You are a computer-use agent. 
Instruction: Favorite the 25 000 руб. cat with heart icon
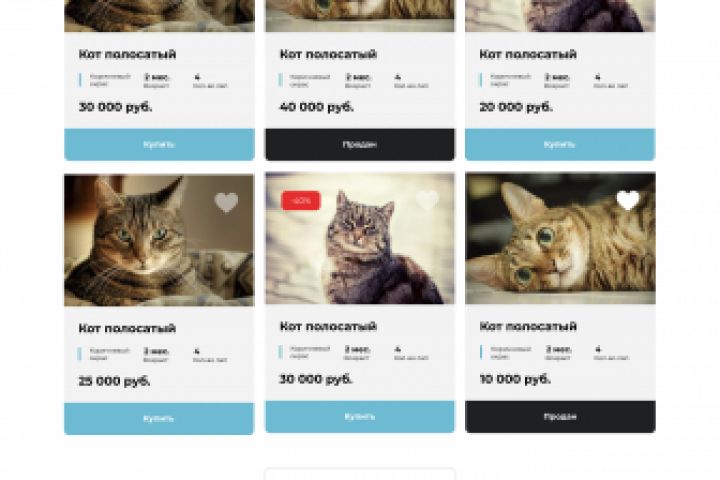[226, 203]
